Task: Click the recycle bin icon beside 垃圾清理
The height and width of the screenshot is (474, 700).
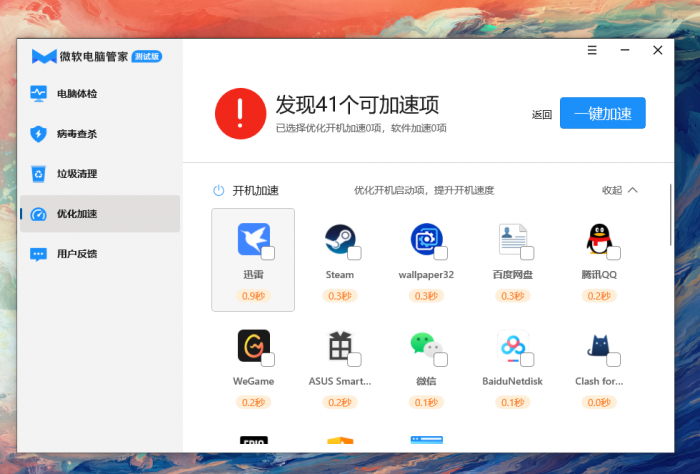Action: click(x=38, y=174)
